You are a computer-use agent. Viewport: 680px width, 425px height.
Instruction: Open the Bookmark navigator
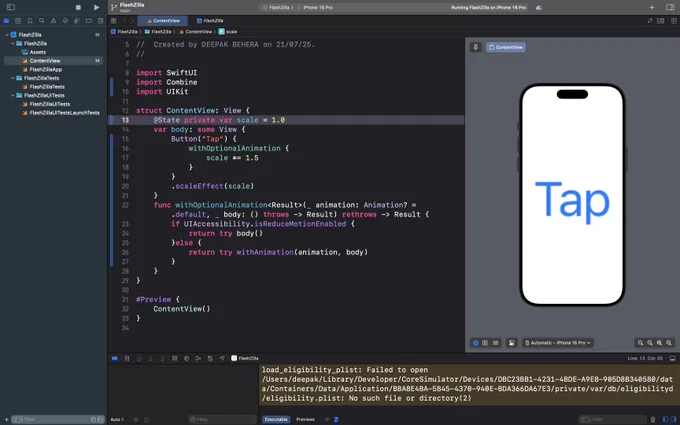click(x=29, y=21)
